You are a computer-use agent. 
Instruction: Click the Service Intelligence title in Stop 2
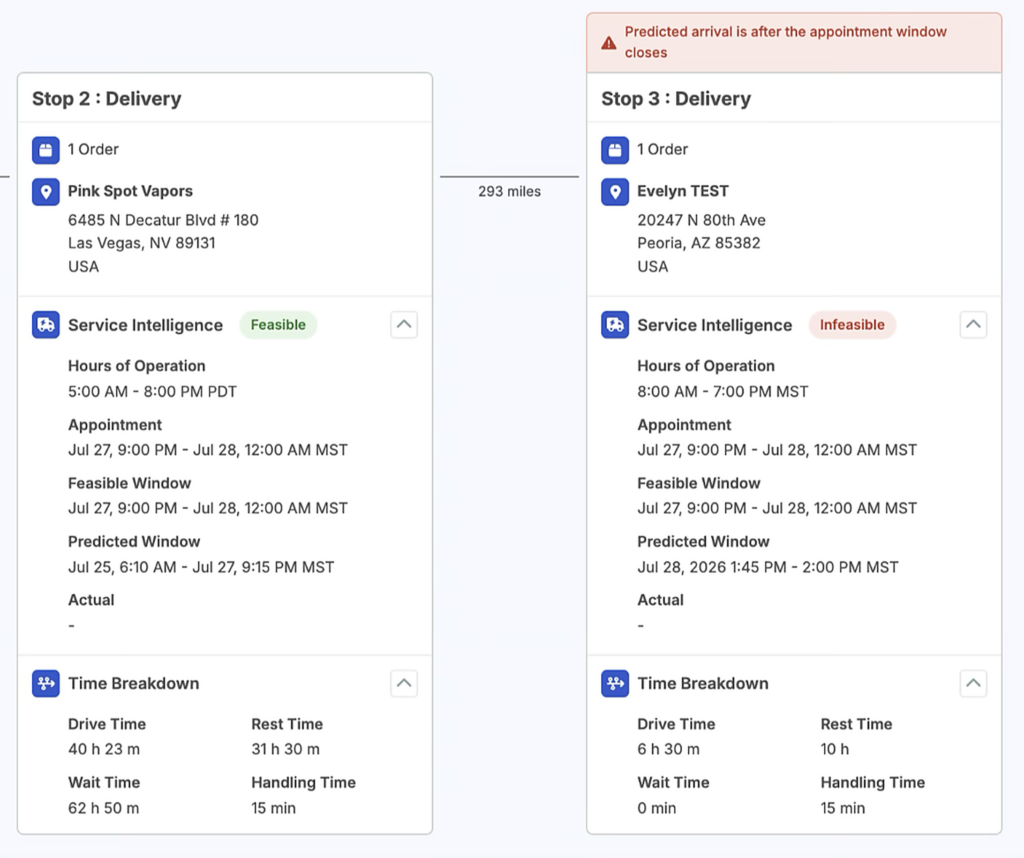click(x=146, y=325)
